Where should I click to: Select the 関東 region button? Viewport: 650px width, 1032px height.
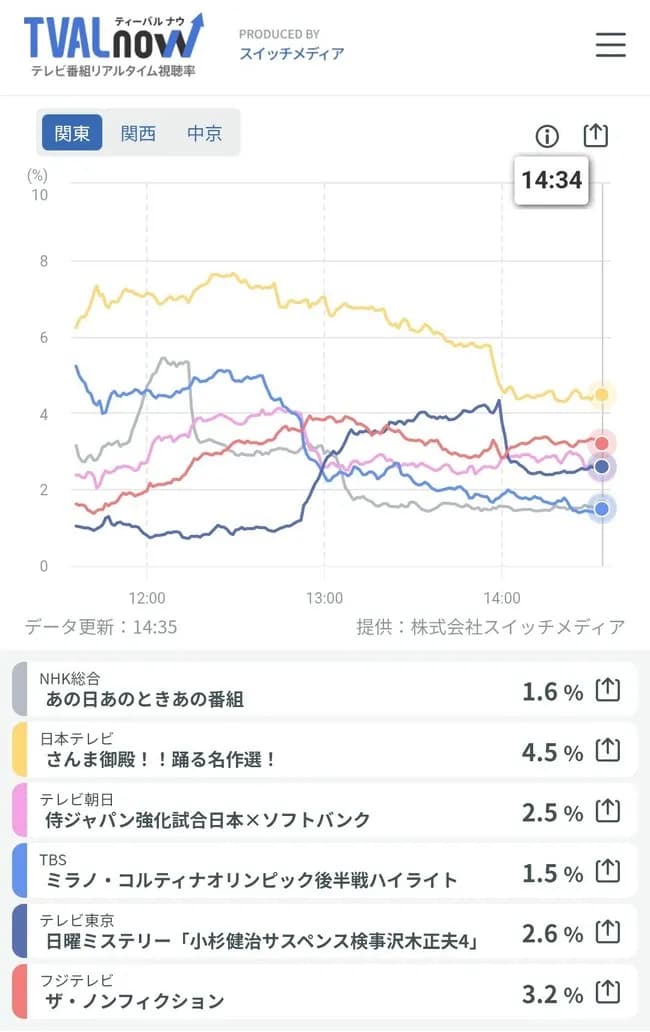(71, 132)
